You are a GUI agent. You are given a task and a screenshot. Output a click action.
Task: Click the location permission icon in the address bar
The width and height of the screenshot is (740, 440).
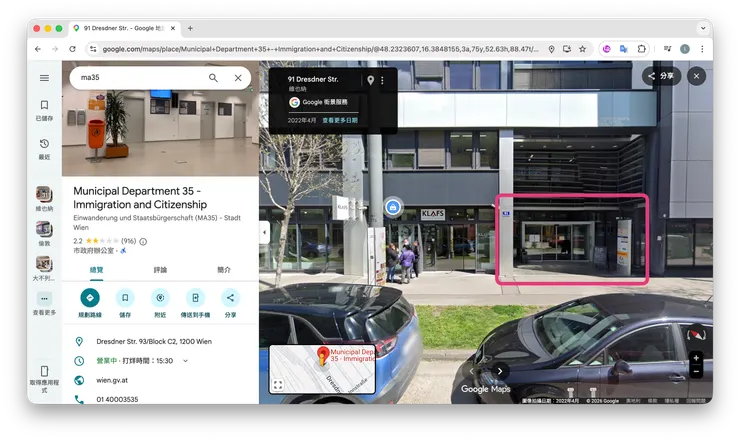(x=551, y=49)
